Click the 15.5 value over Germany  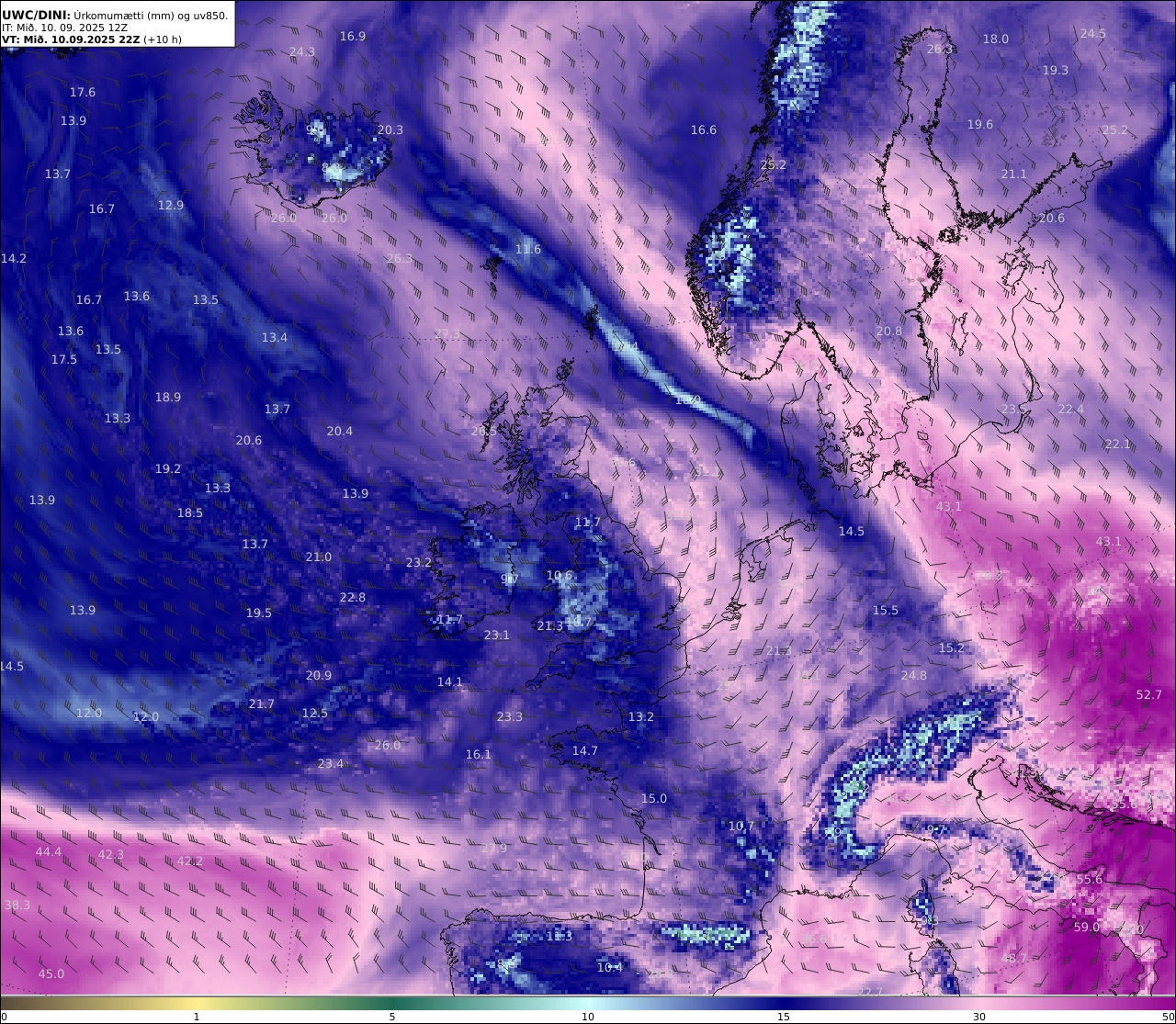(x=886, y=610)
